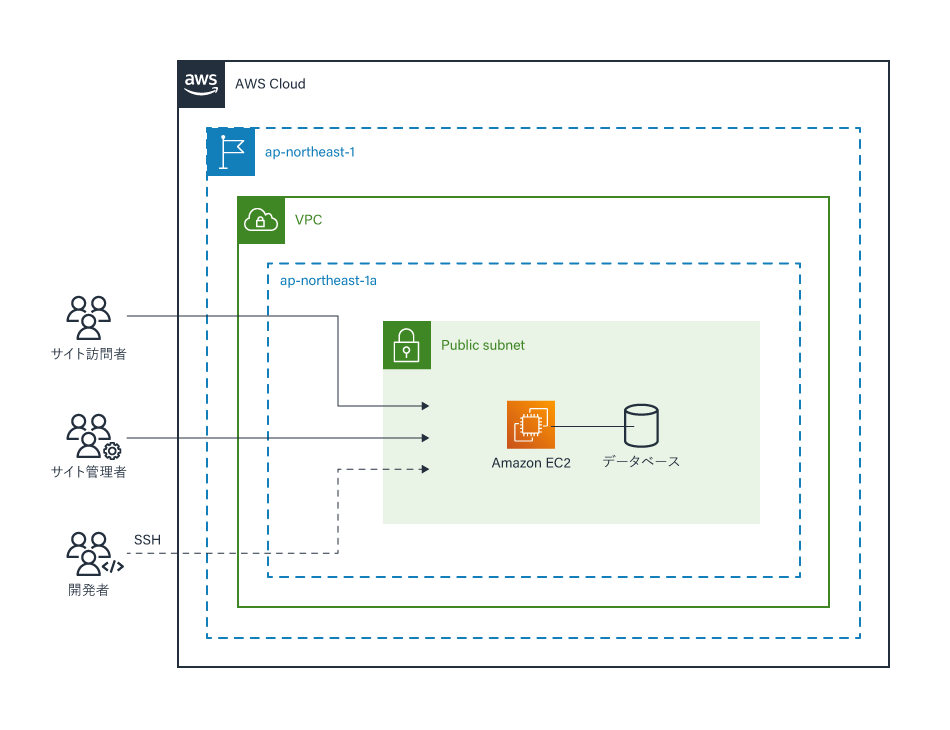This screenshot has width=950, height=730.
Task: Select the サイト訪問者 caption text
Action: (88, 354)
